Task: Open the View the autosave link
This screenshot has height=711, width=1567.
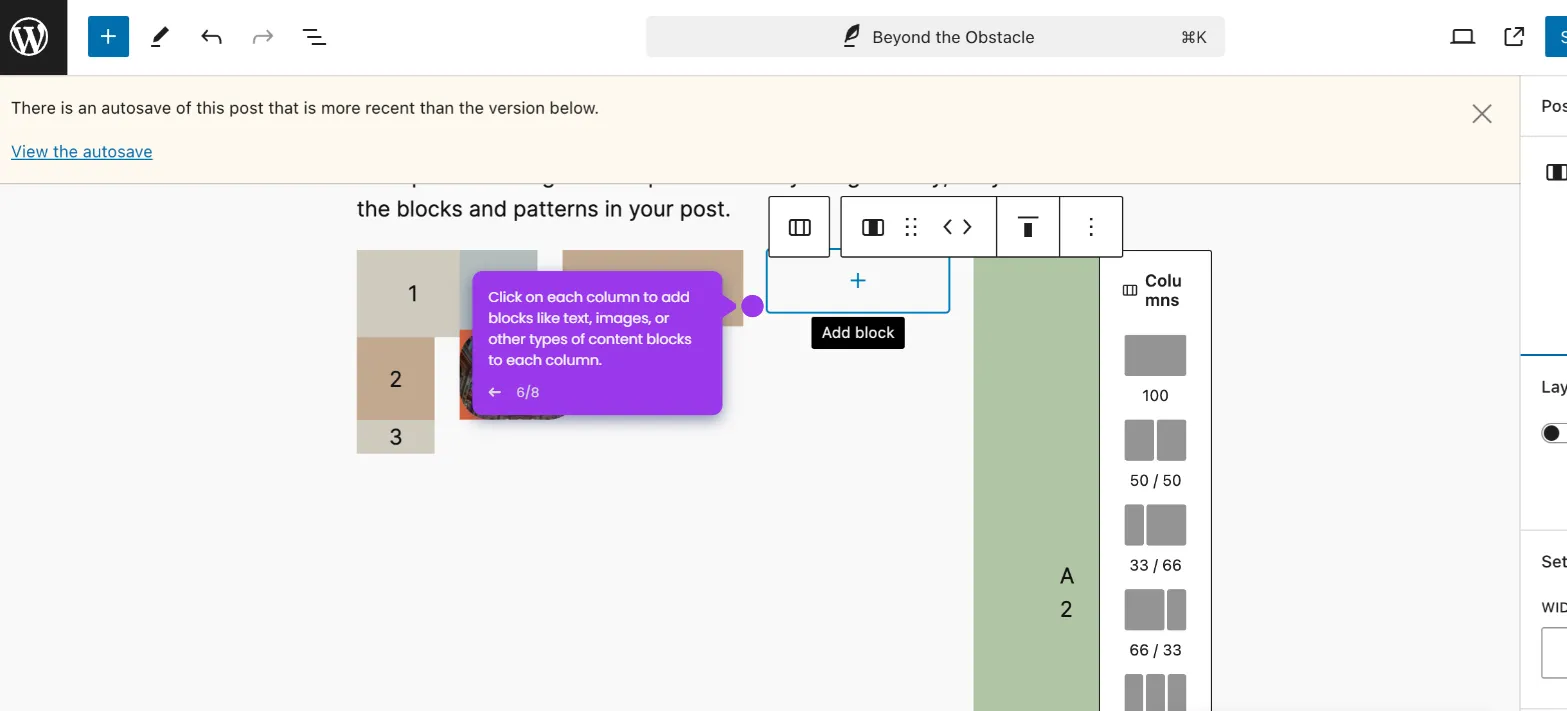Action: 82,152
